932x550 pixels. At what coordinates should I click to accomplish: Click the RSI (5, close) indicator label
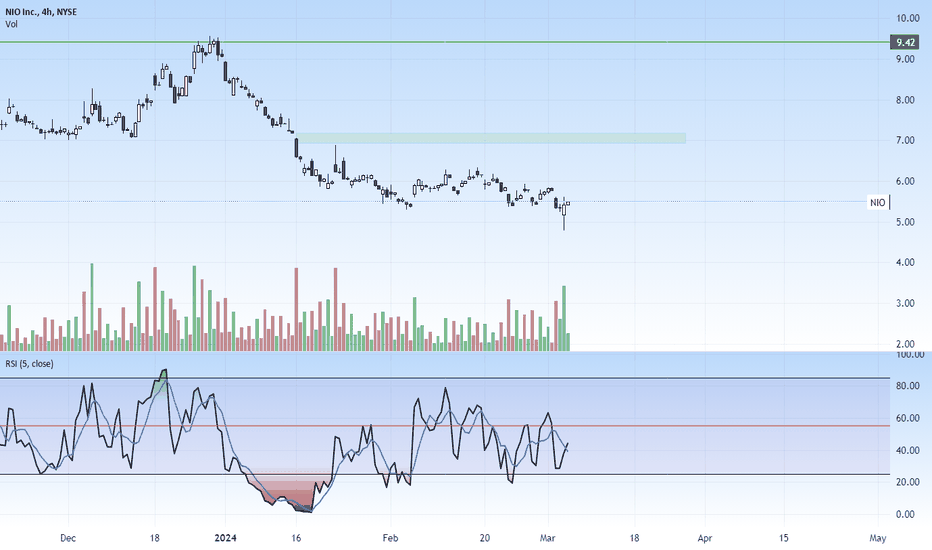click(x=29, y=363)
